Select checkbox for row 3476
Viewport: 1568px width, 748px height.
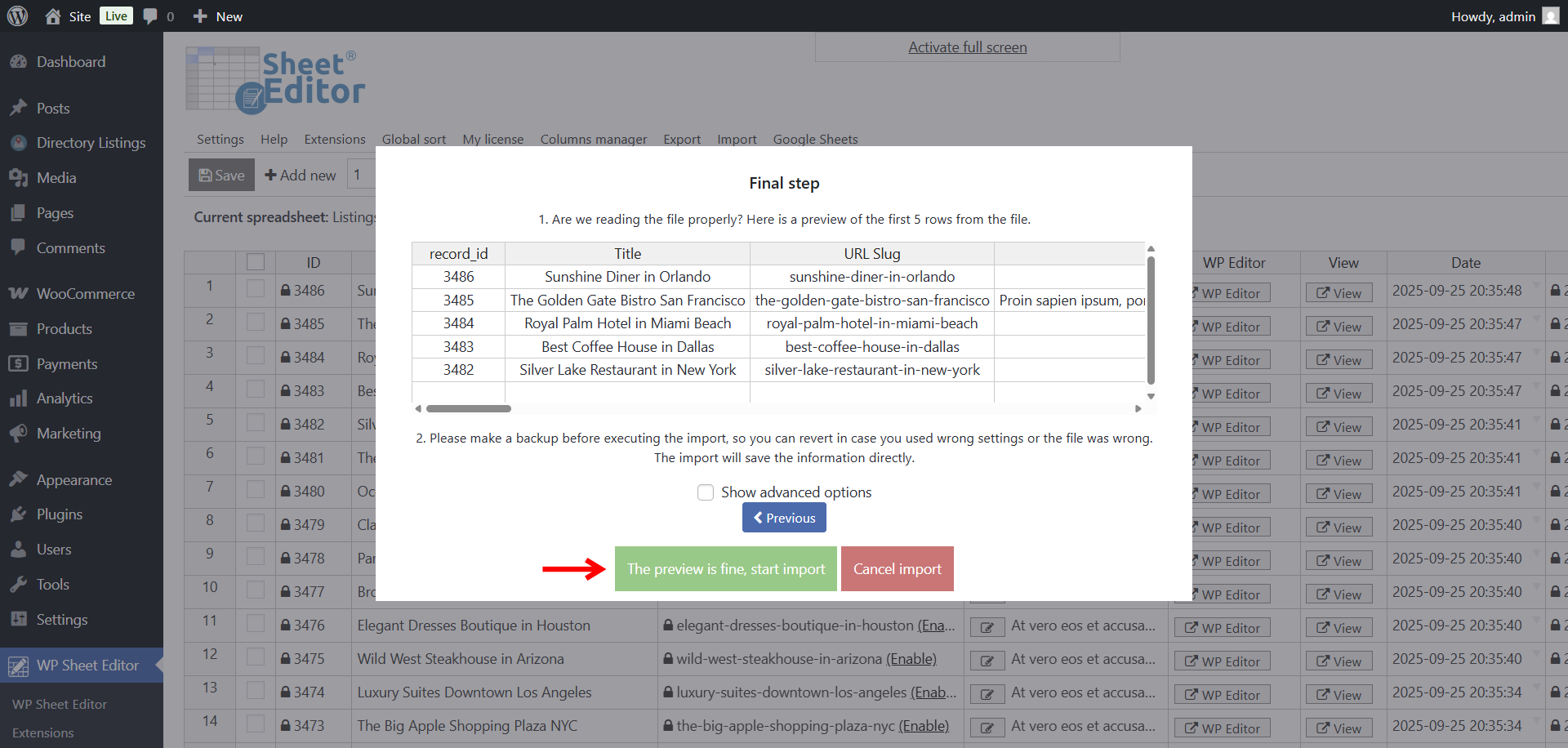256,624
